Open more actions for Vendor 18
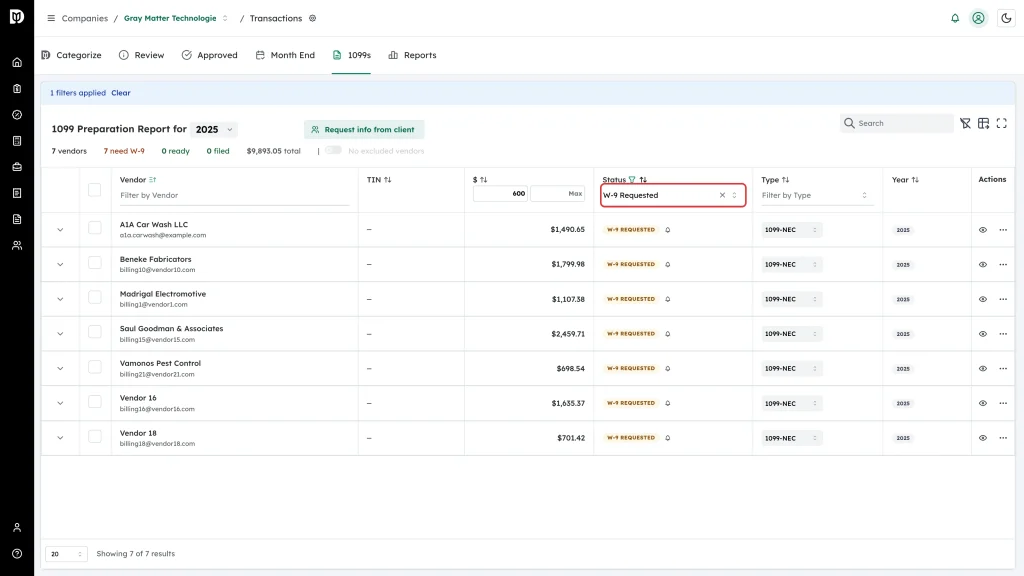Image resolution: width=1024 pixels, height=576 pixels. (1003, 438)
